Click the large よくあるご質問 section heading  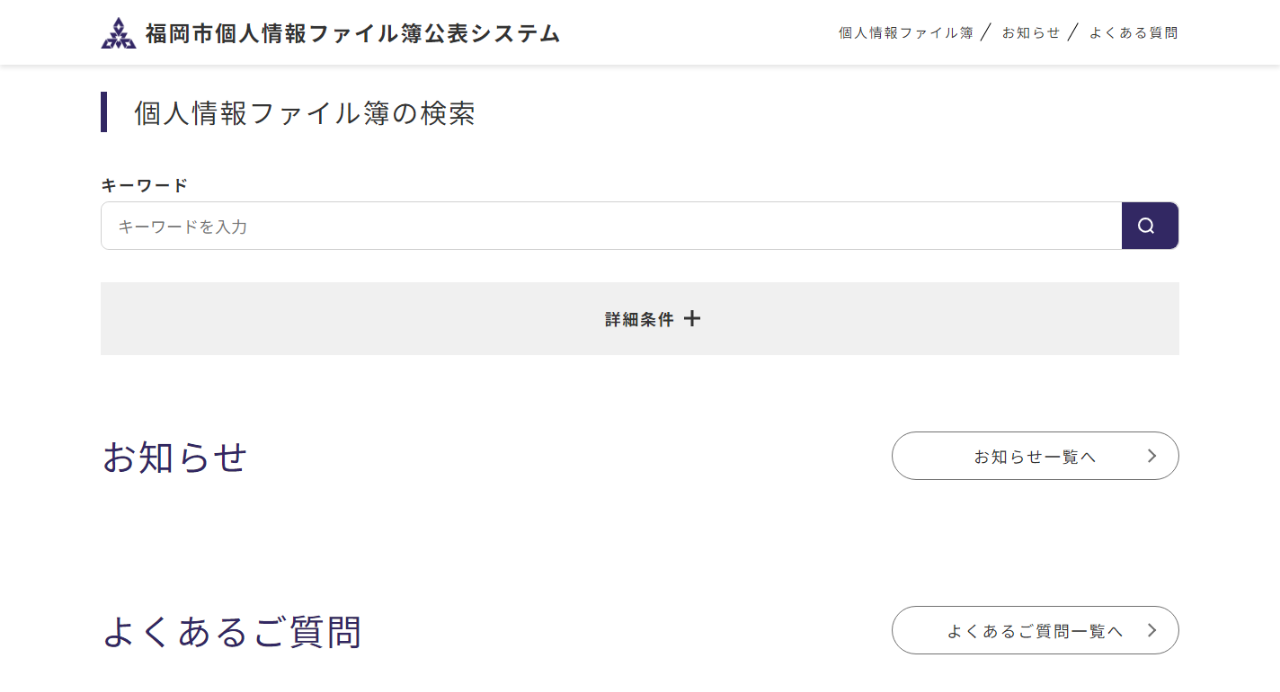(x=232, y=632)
